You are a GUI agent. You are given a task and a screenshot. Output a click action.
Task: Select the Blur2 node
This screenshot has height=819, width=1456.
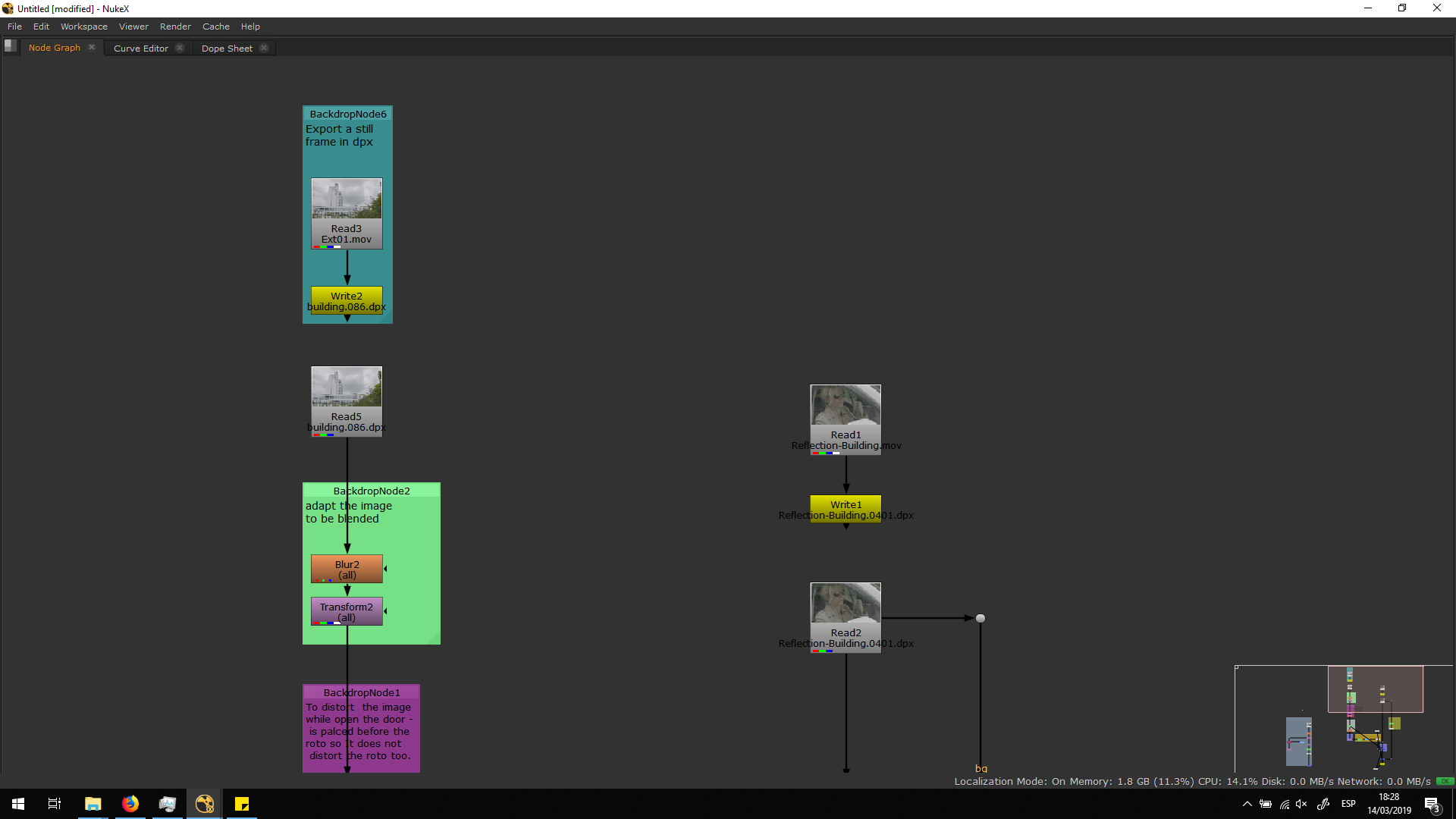pyautogui.click(x=347, y=570)
